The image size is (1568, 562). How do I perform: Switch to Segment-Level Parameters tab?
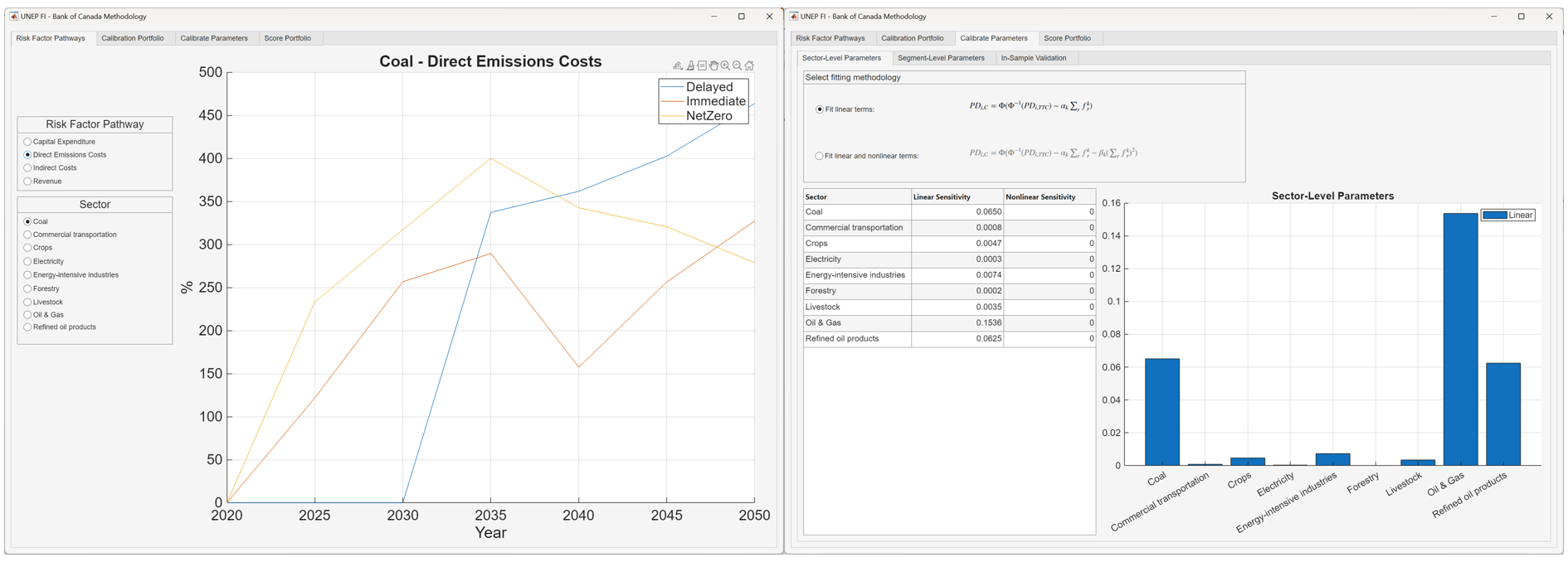pyautogui.click(x=941, y=58)
